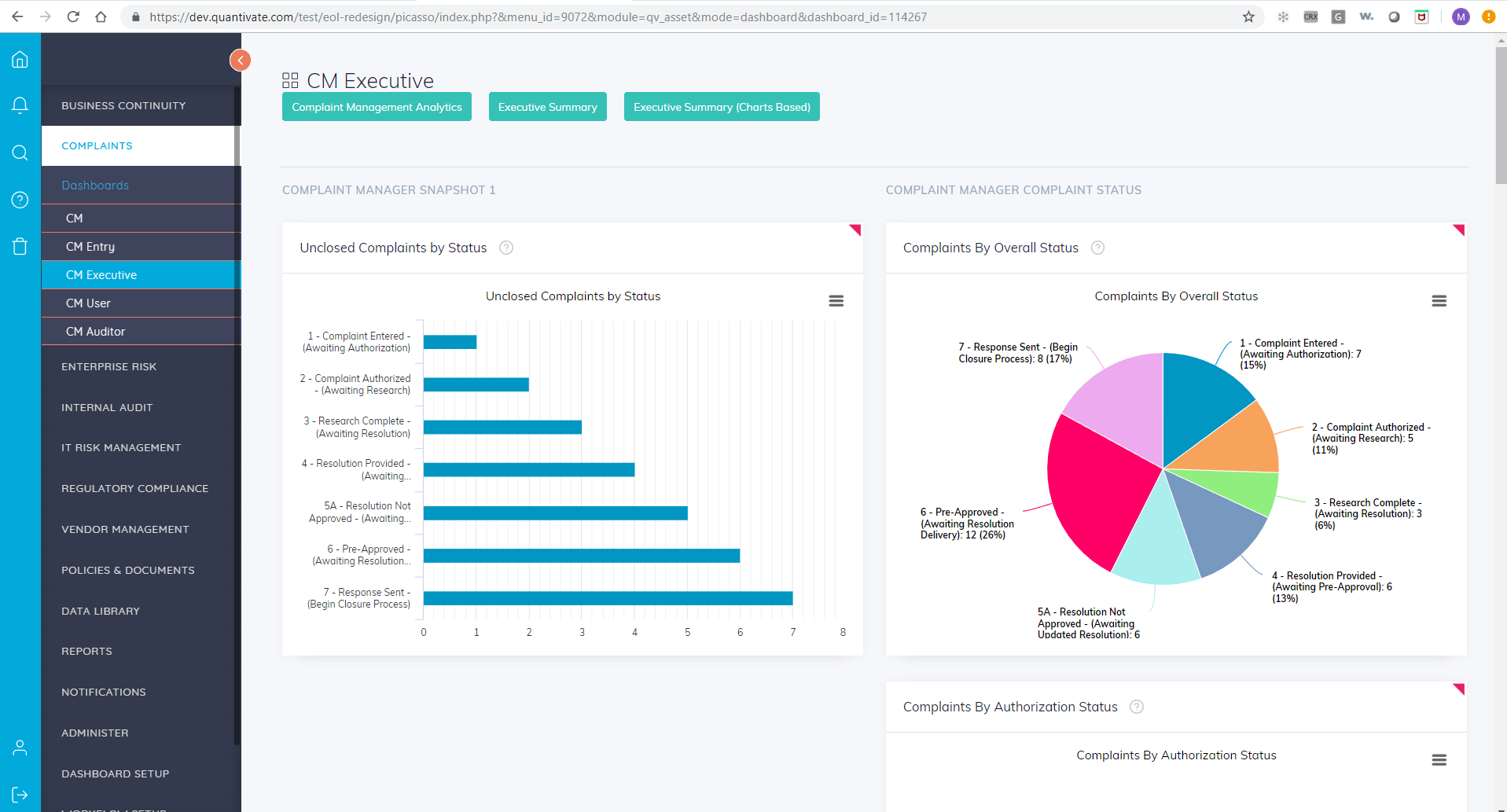Click the home icon in the left rail

[x=20, y=60]
